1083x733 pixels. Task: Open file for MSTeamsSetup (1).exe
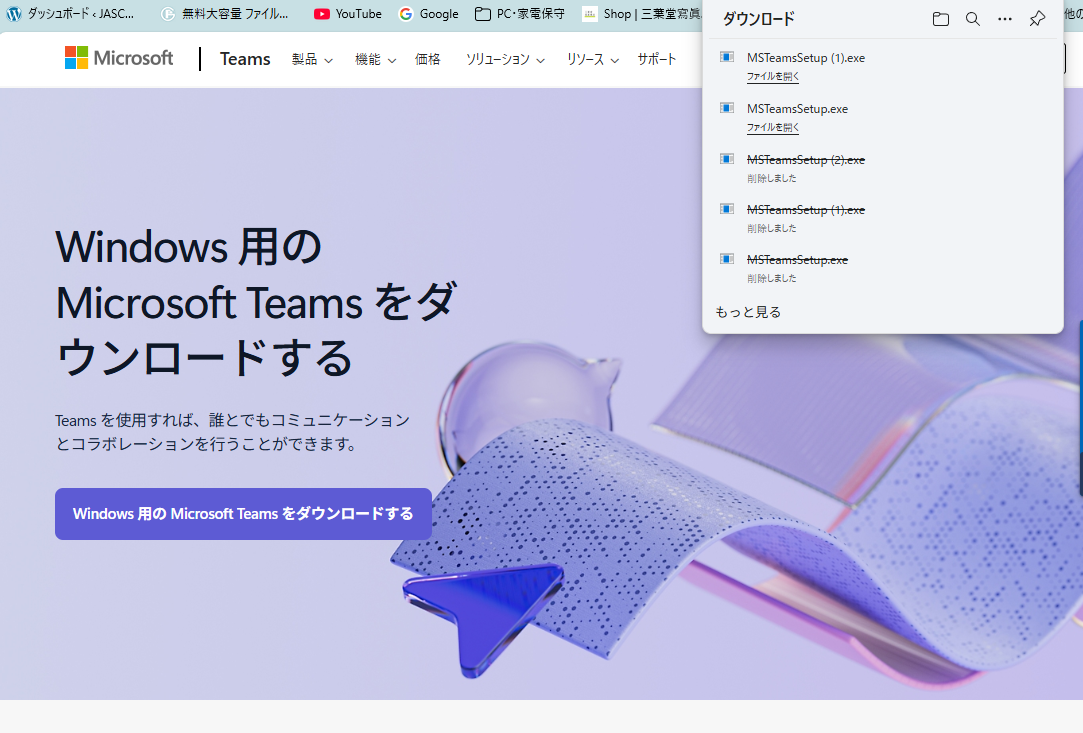(x=772, y=77)
